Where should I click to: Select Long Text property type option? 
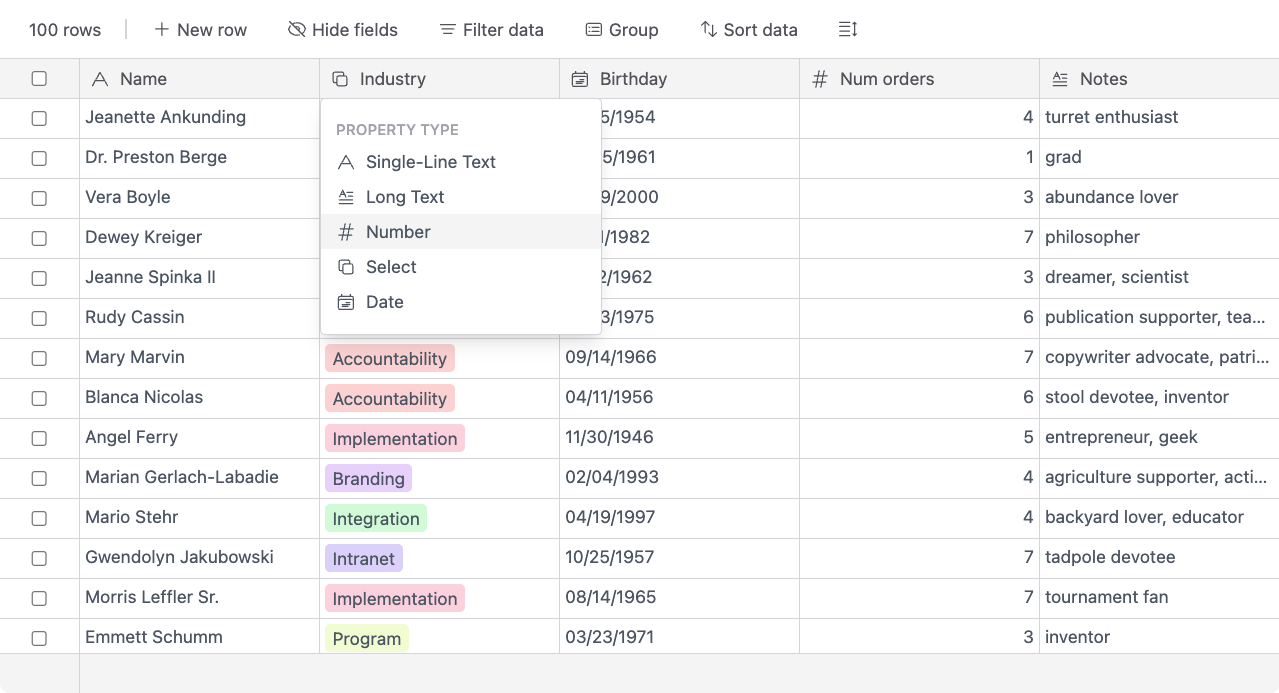tap(405, 197)
